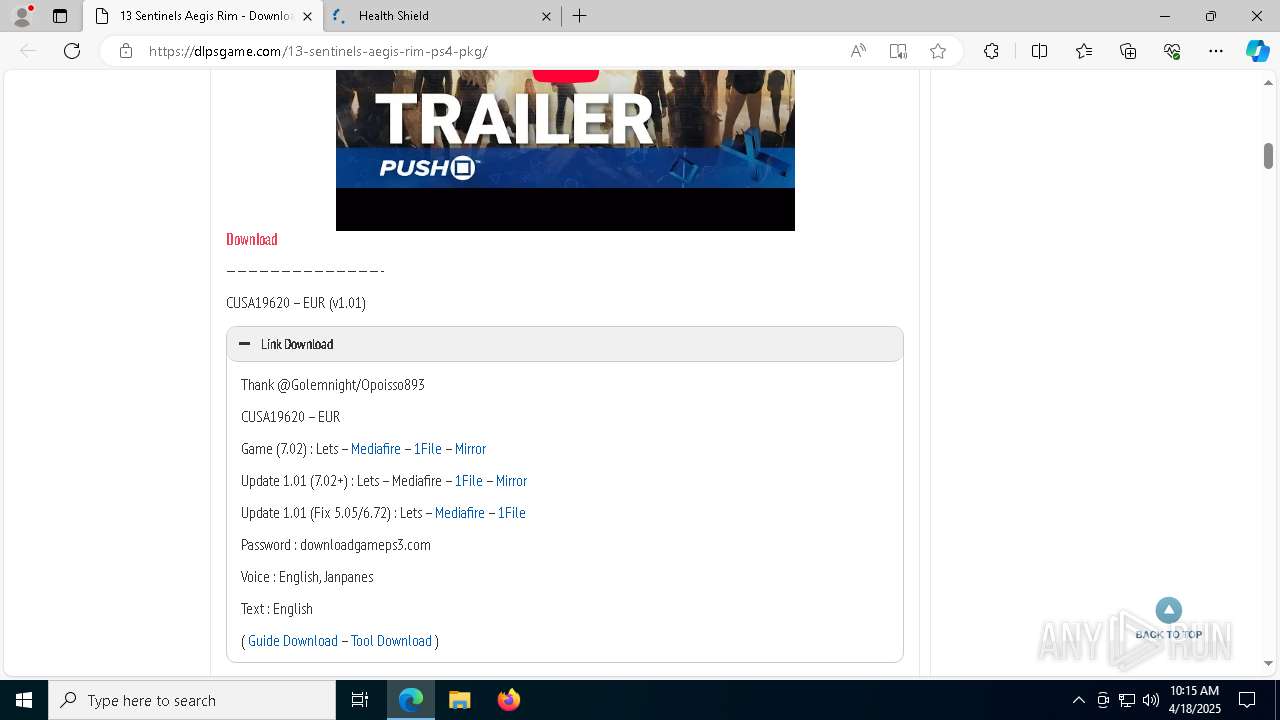The height and width of the screenshot is (720, 1280).
Task: Click the page scrollbar down arrow
Action: coord(1269,663)
